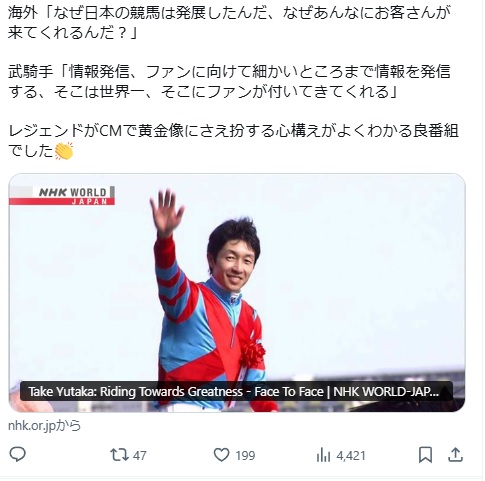Viewport: 485px width, 481px height.
Task: Open the 4,421 views count
Action: click(x=351, y=455)
